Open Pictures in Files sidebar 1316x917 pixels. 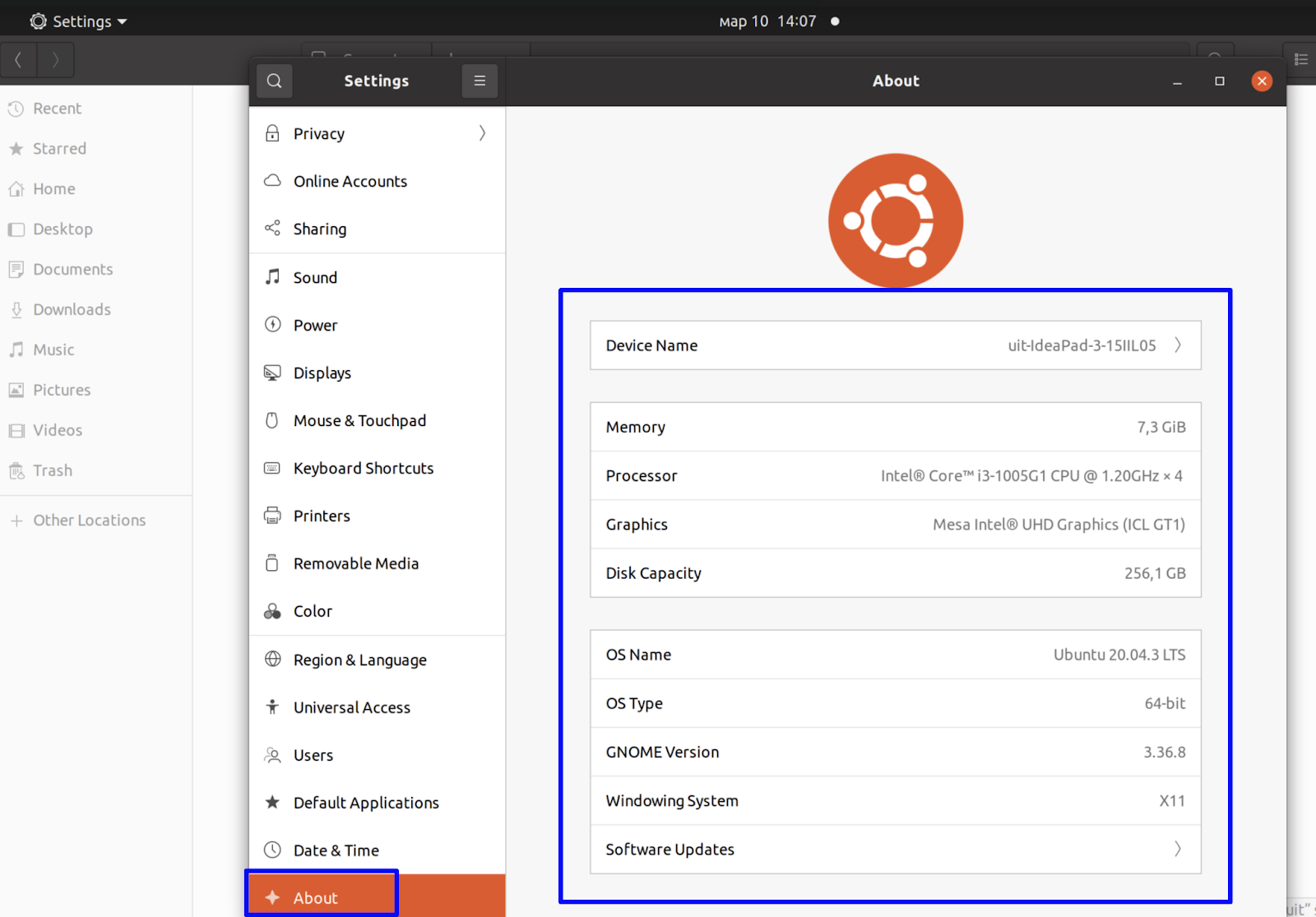click(x=96, y=391)
